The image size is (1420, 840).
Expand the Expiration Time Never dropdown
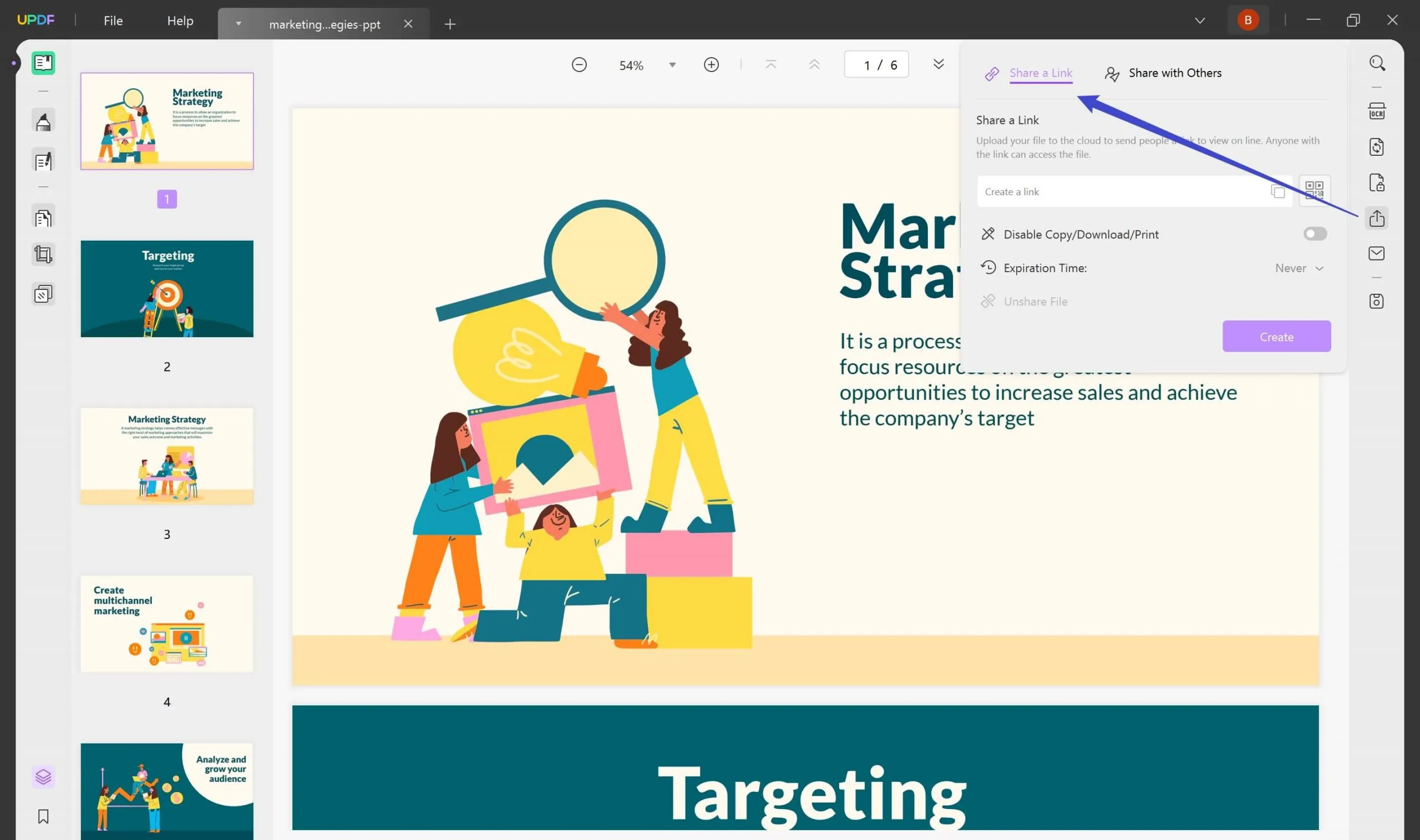1299,268
